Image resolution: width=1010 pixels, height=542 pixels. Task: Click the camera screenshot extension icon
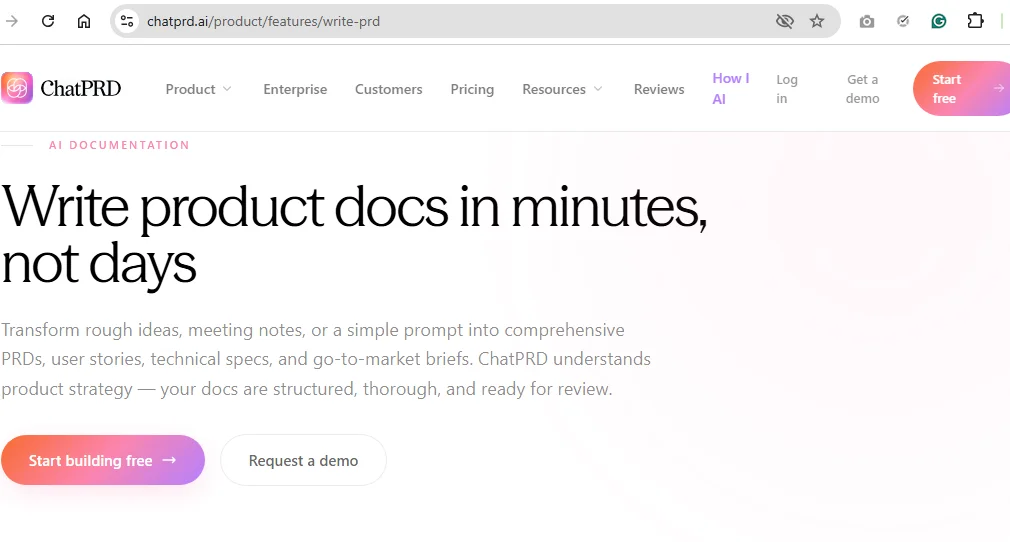pyautogui.click(x=867, y=21)
